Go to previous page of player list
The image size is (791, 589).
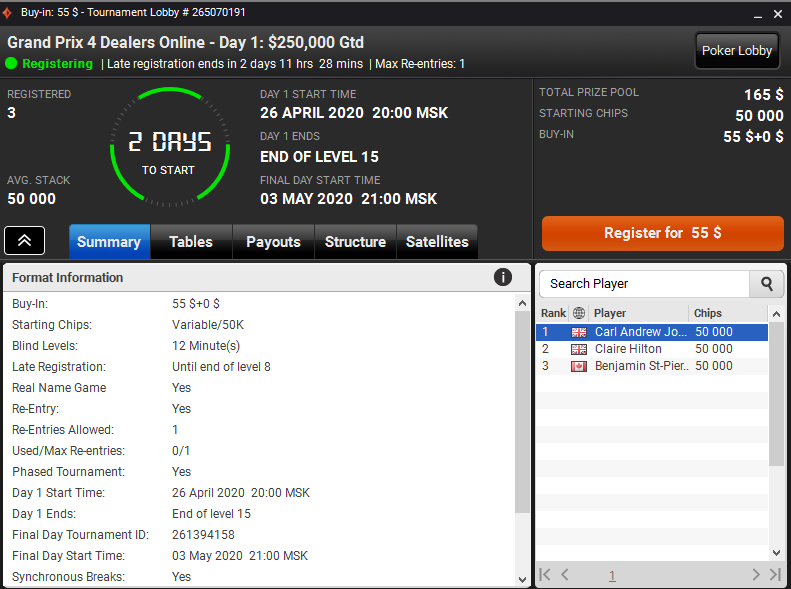[565, 575]
